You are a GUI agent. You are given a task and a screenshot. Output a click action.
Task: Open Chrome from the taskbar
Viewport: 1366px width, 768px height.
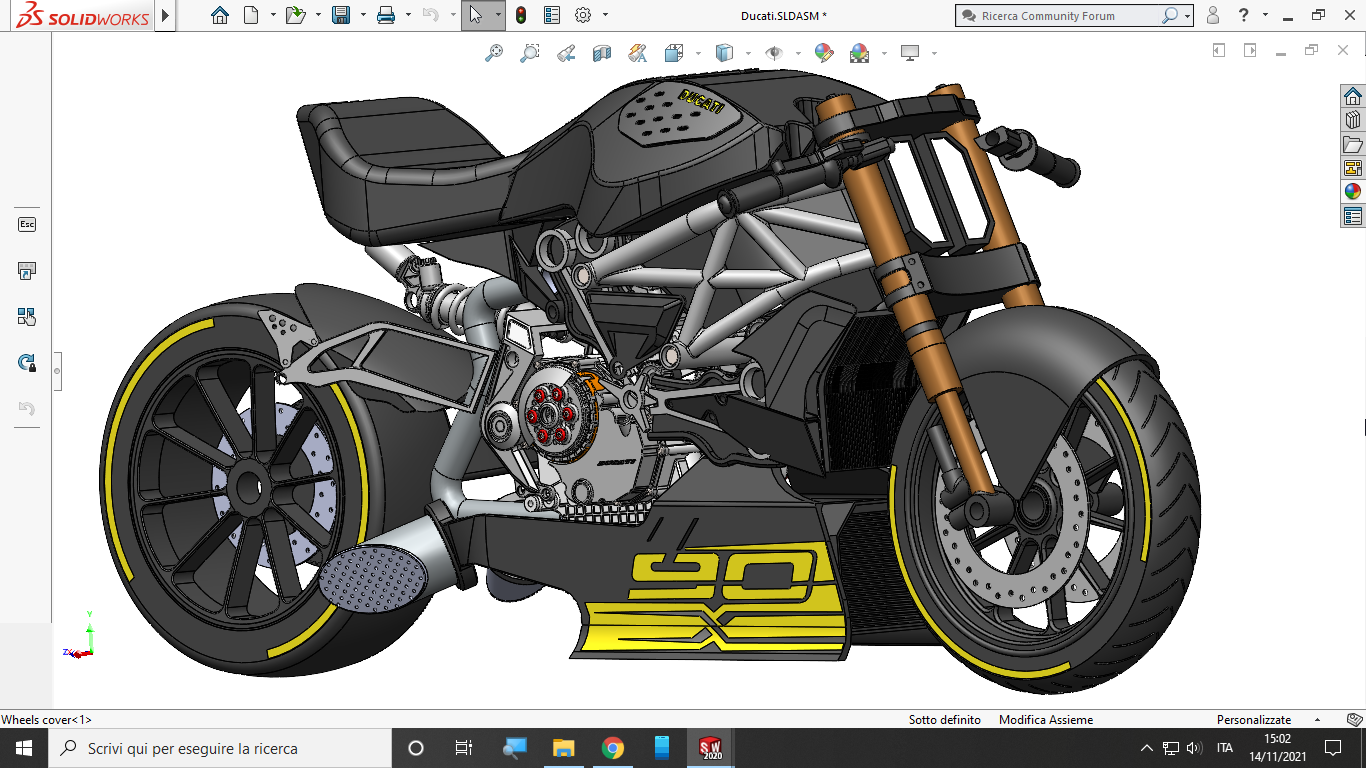(613, 748)
